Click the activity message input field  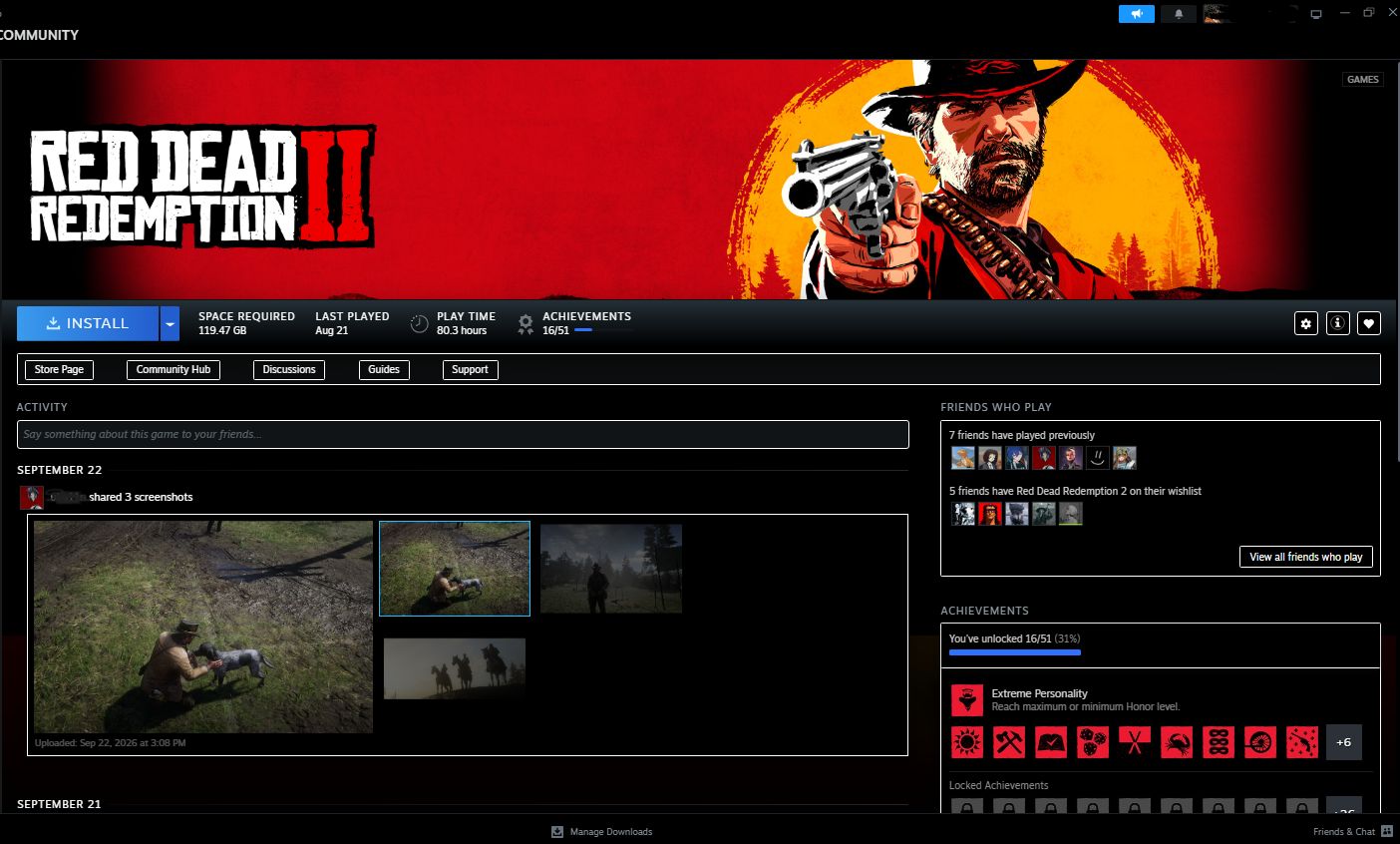click(463, 434)
